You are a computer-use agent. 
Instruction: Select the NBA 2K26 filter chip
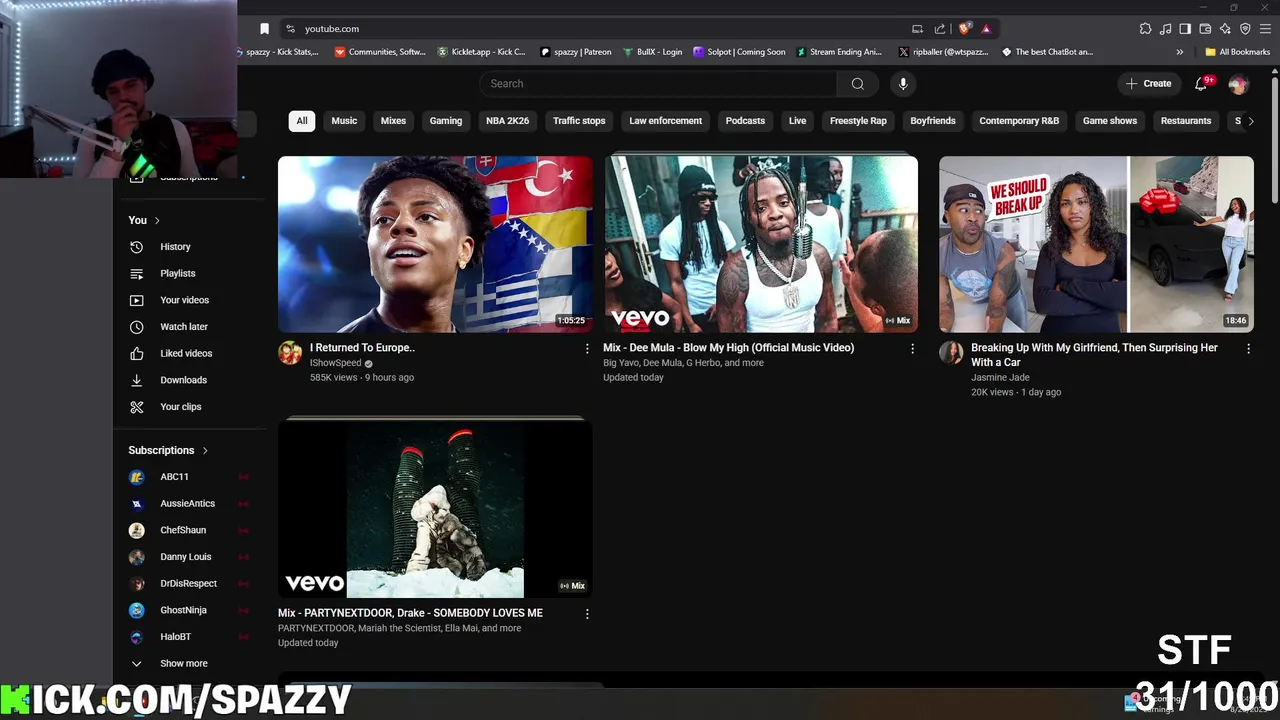coord(507,121)
